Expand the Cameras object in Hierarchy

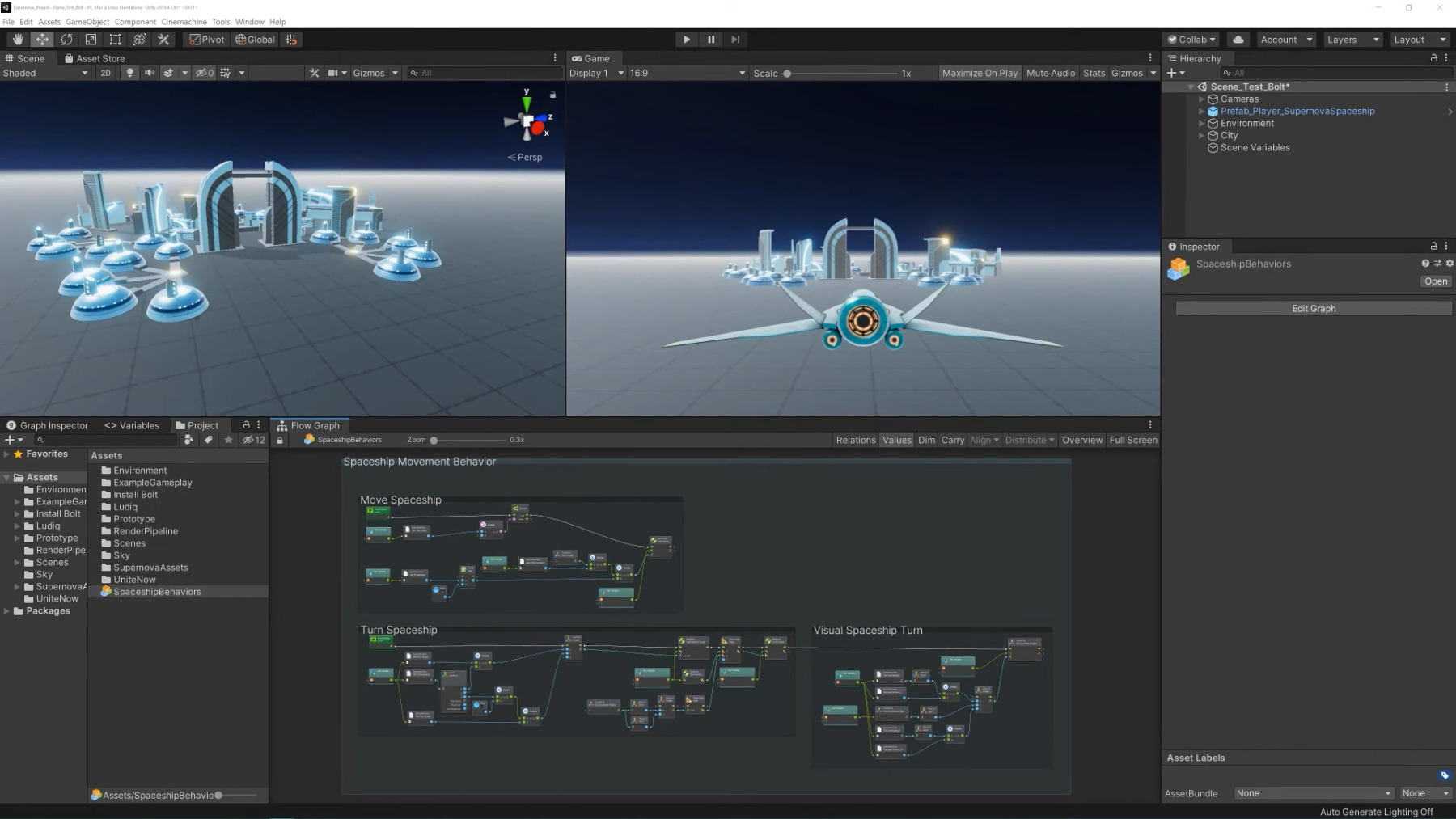point(1201,99)
